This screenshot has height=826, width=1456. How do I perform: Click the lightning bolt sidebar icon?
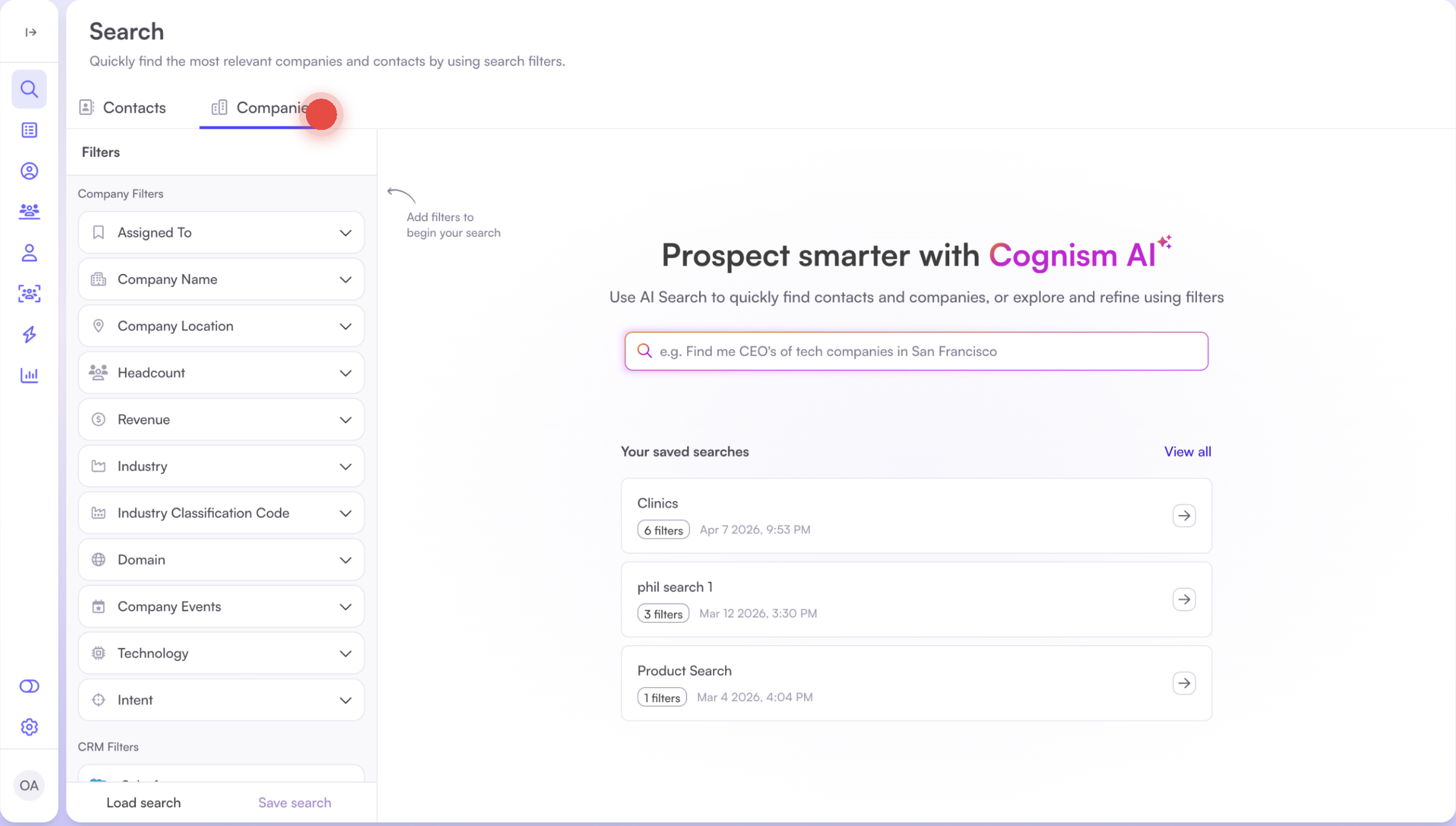pyautogui.click(x=29, y=334)
